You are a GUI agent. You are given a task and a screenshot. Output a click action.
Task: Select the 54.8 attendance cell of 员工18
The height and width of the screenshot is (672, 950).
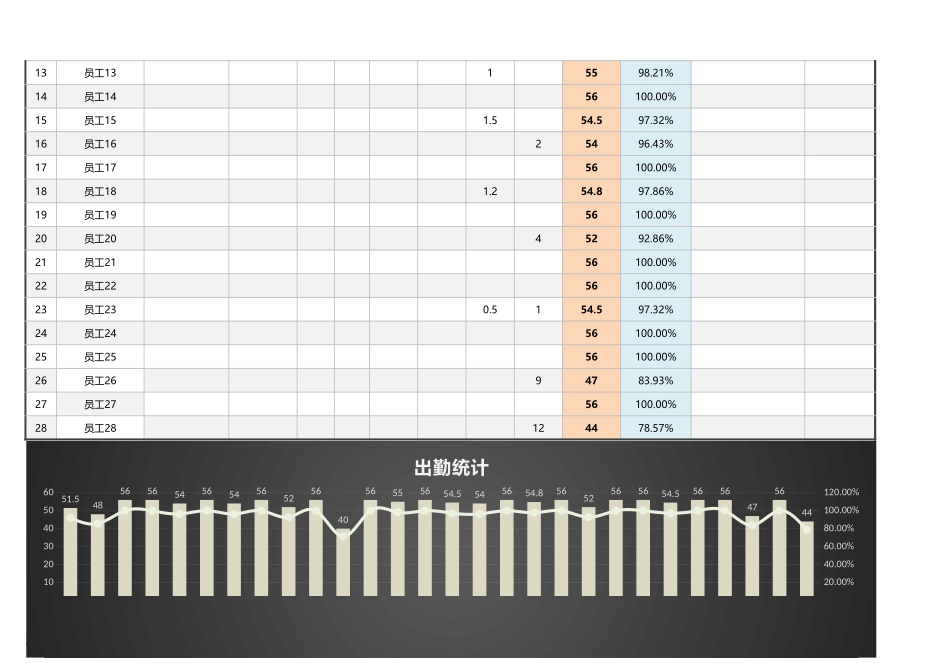pos(591,191)
